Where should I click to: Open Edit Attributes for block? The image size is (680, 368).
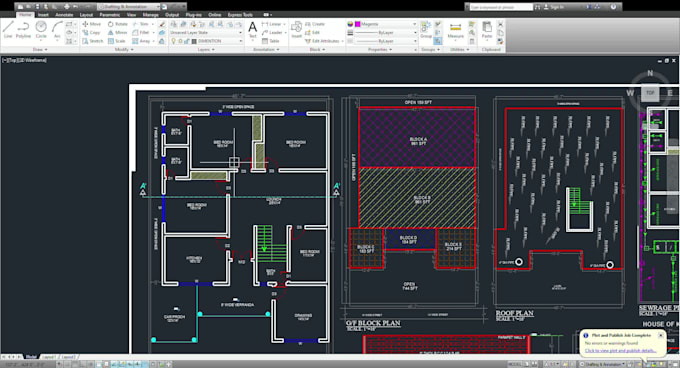[x=323, y=41]
